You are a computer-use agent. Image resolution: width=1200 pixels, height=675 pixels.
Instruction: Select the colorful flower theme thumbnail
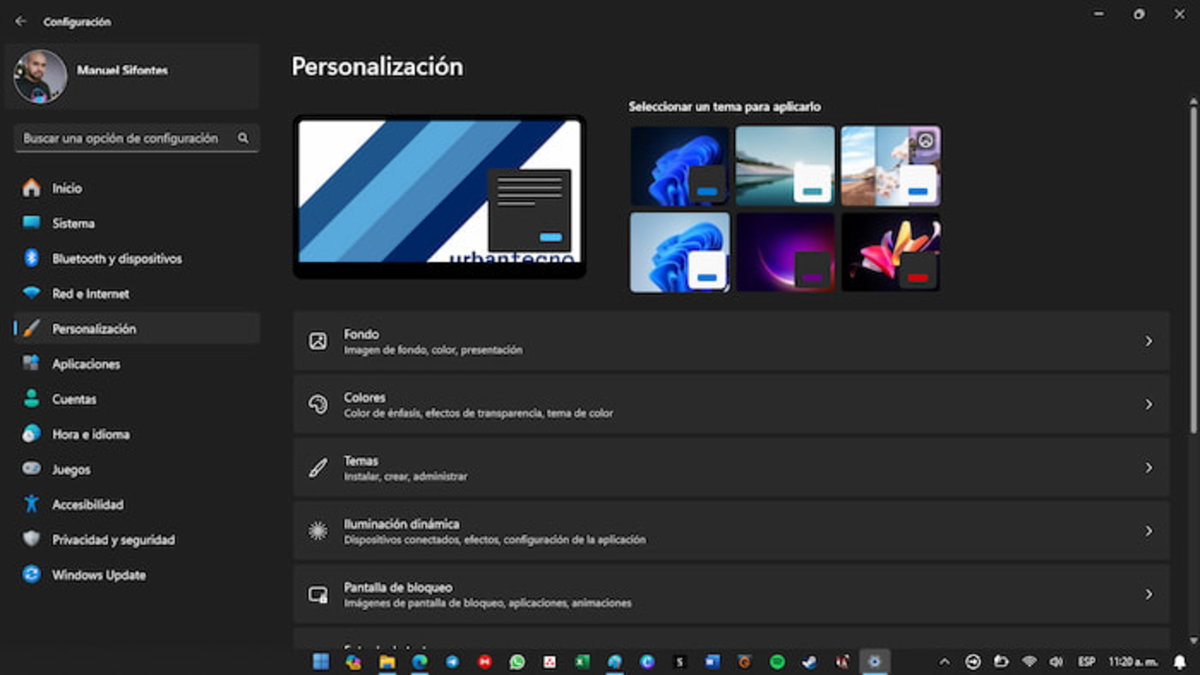[x=891, y=252]
